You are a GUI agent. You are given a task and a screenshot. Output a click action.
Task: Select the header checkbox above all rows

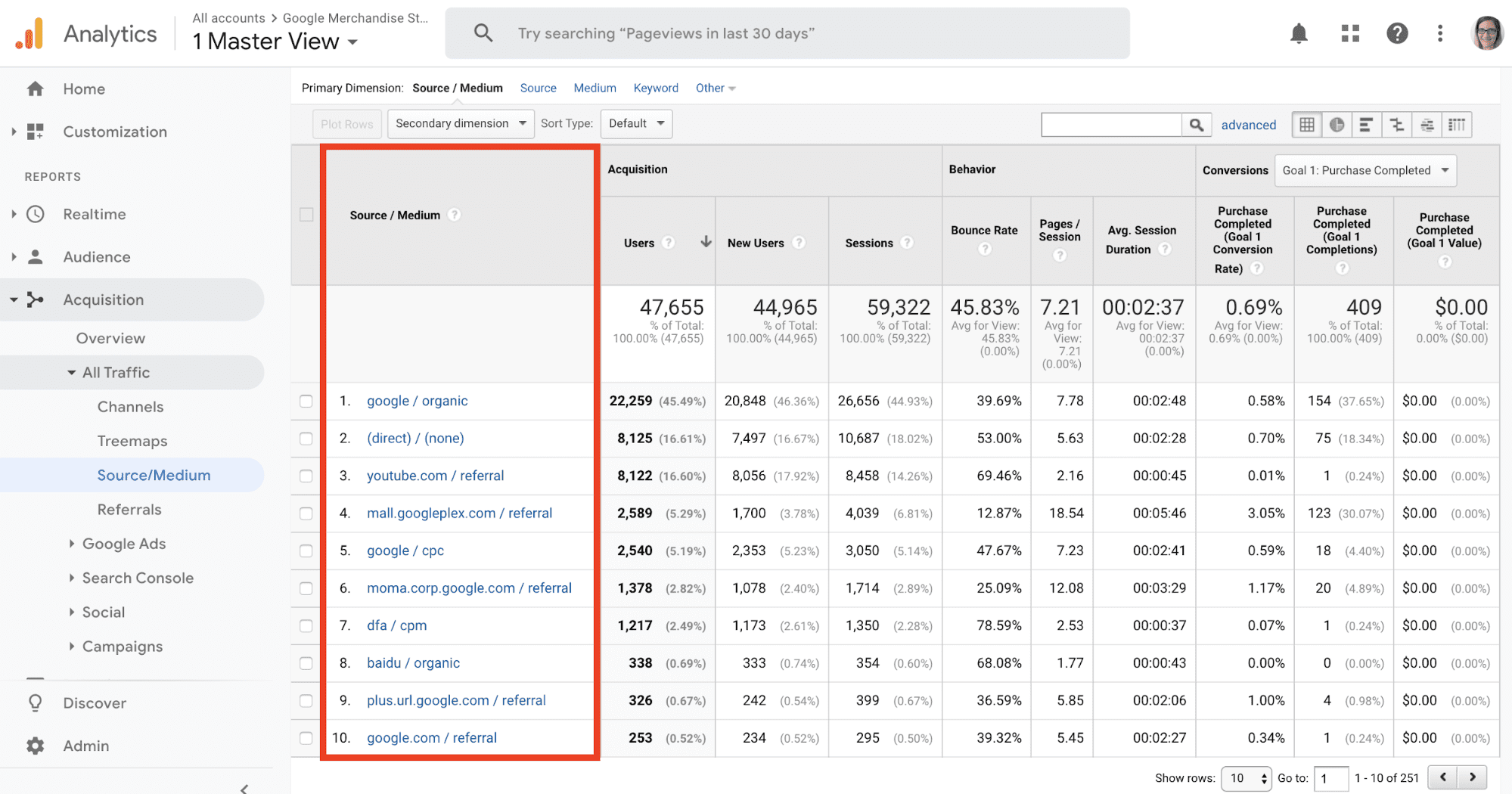click(306, 214)
